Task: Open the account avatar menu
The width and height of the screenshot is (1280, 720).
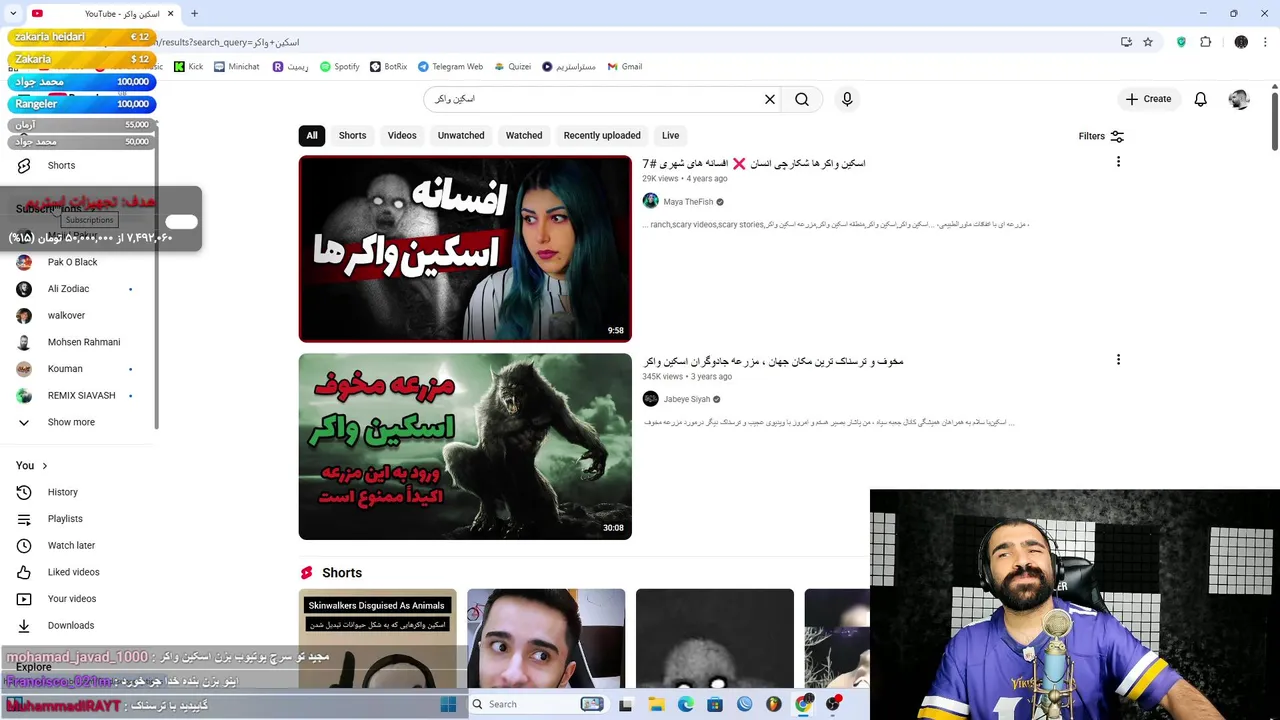Action: 1239,99
